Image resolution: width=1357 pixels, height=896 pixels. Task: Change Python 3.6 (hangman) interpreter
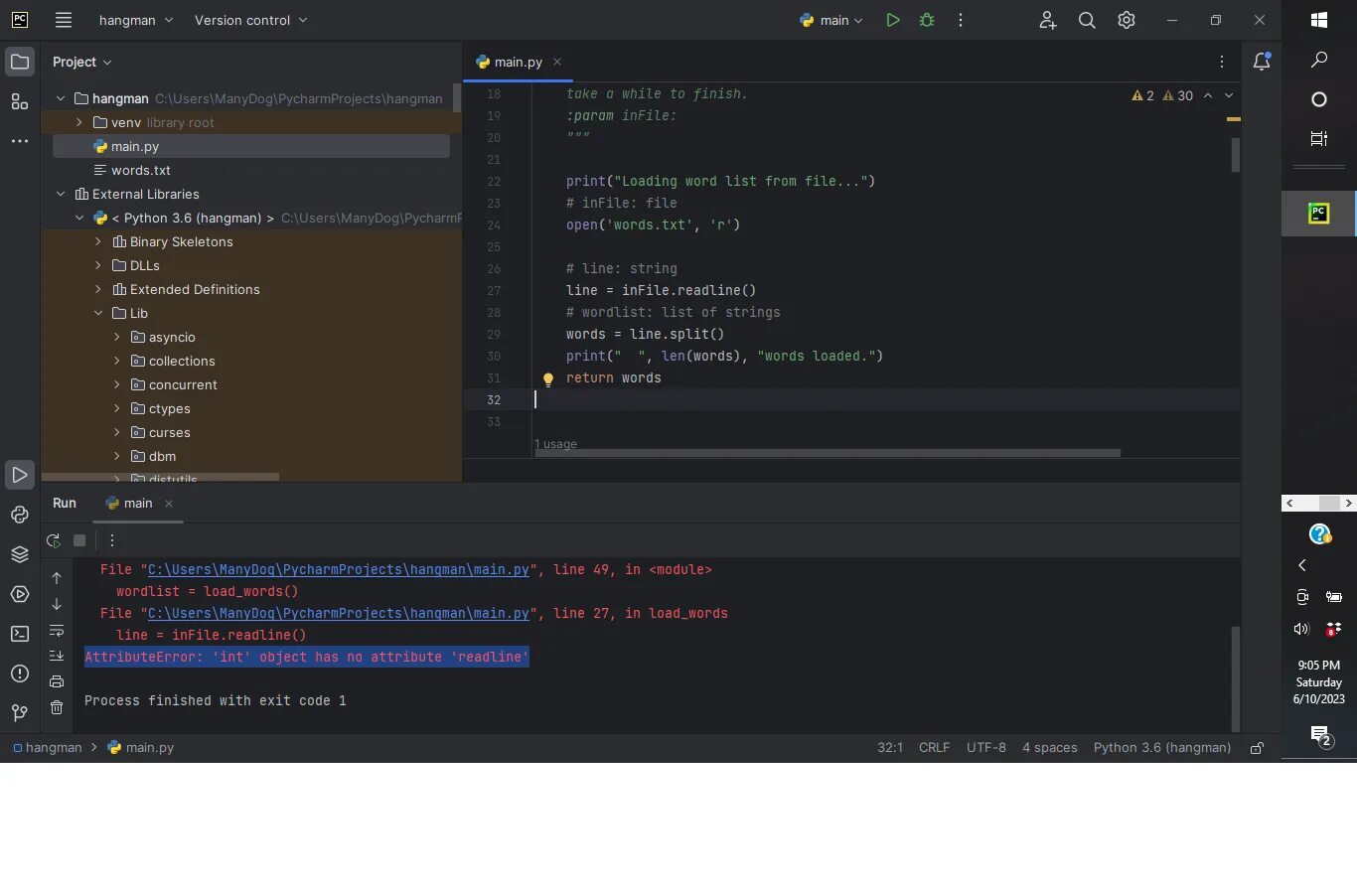(1162, 748)
